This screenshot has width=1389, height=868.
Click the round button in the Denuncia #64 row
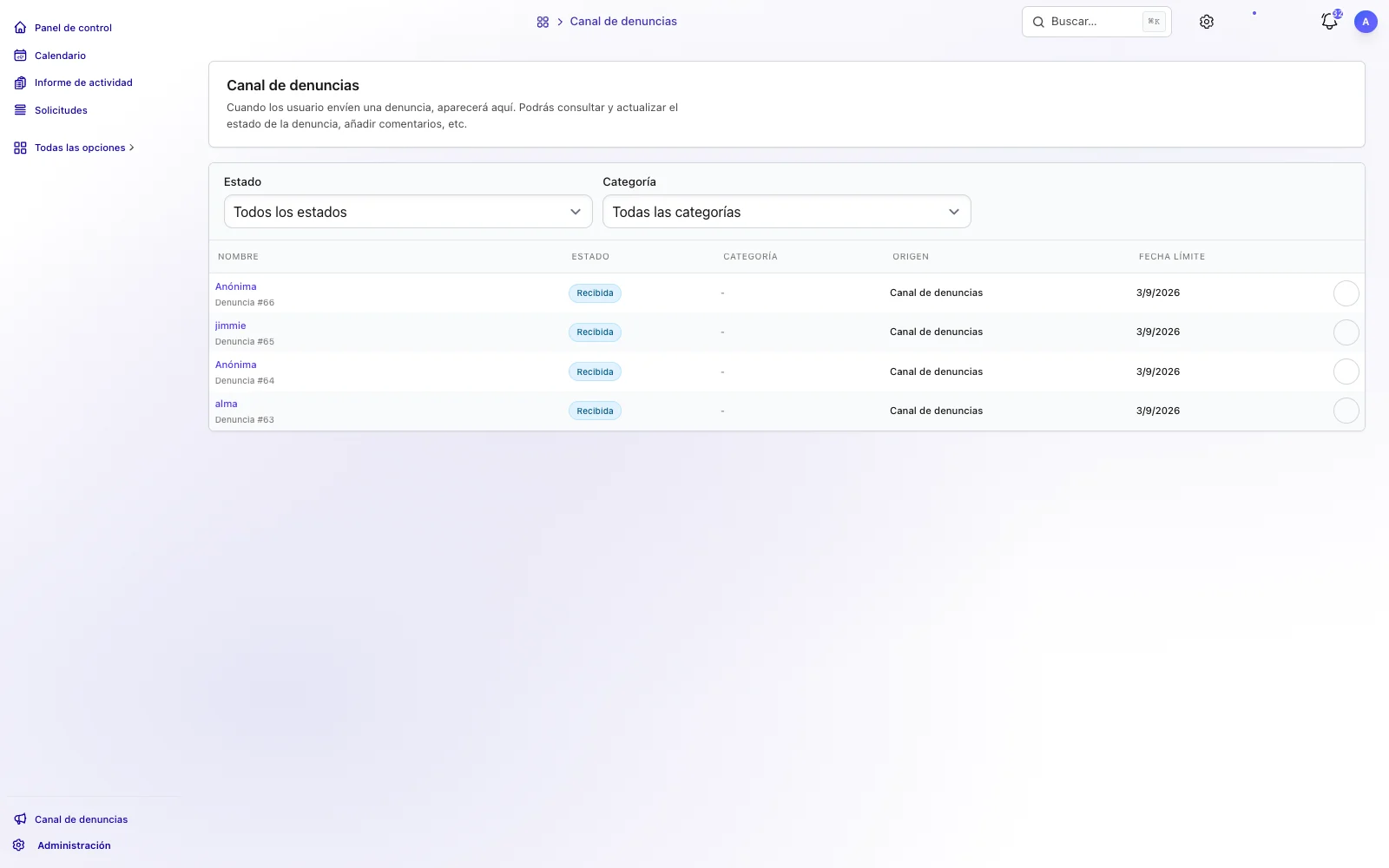(1346, 372)
